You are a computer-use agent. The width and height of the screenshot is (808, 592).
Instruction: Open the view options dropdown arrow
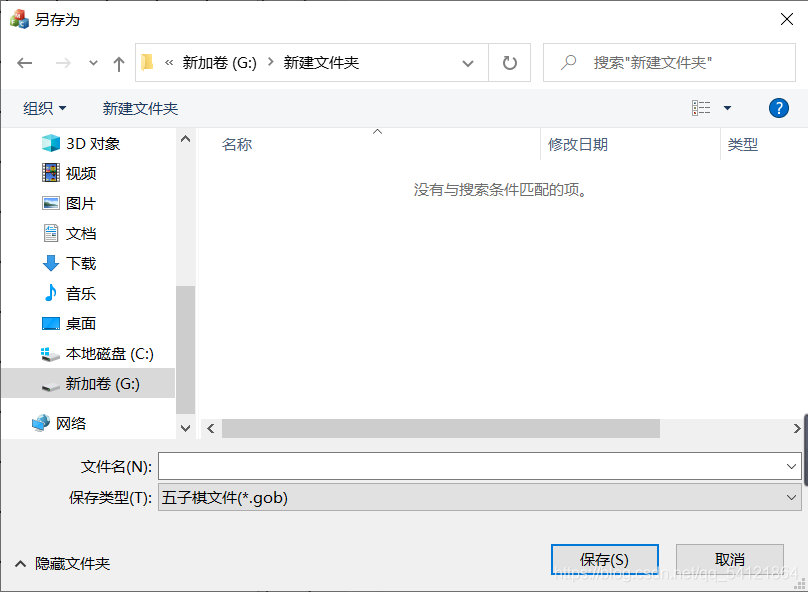click(x=727, y=108)
